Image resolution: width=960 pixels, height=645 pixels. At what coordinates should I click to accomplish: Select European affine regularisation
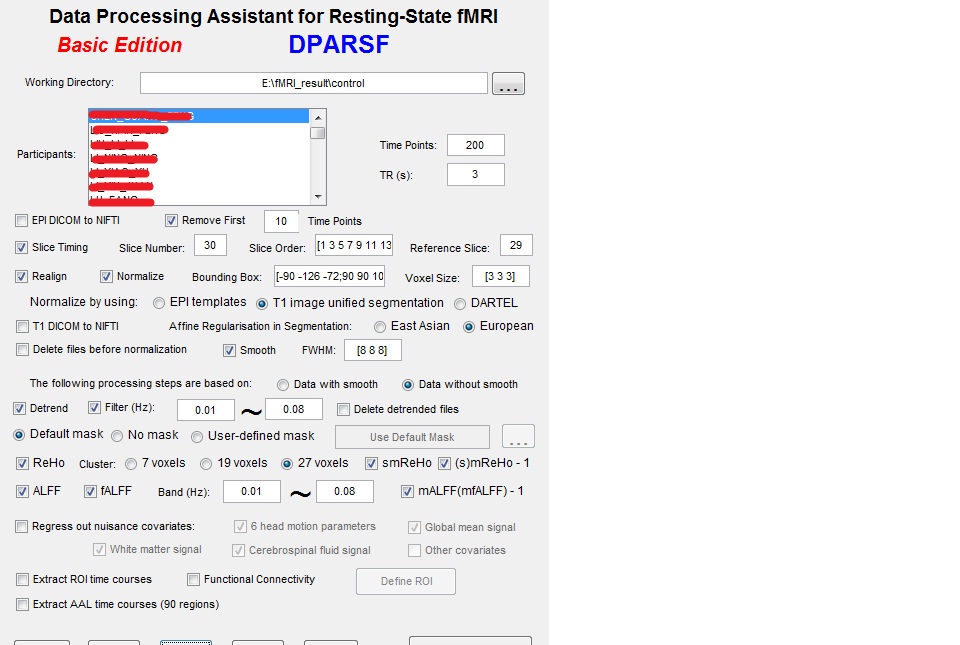coord(469,327)
